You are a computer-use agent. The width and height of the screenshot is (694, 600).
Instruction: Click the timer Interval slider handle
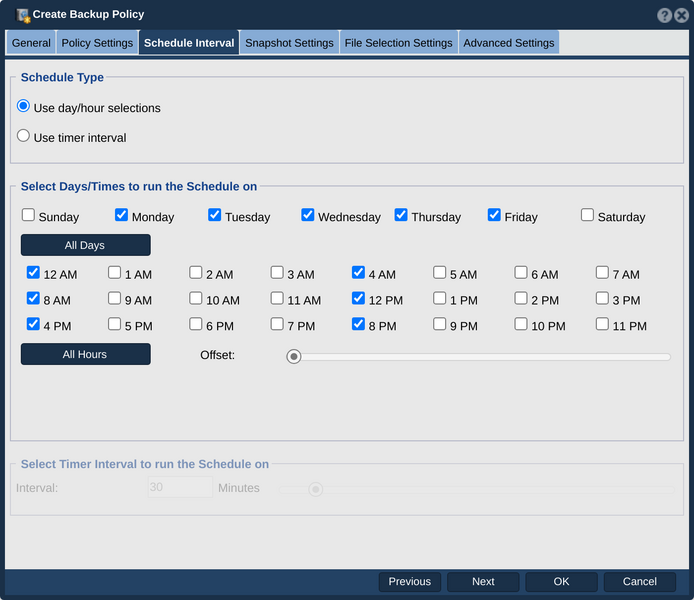316,489
